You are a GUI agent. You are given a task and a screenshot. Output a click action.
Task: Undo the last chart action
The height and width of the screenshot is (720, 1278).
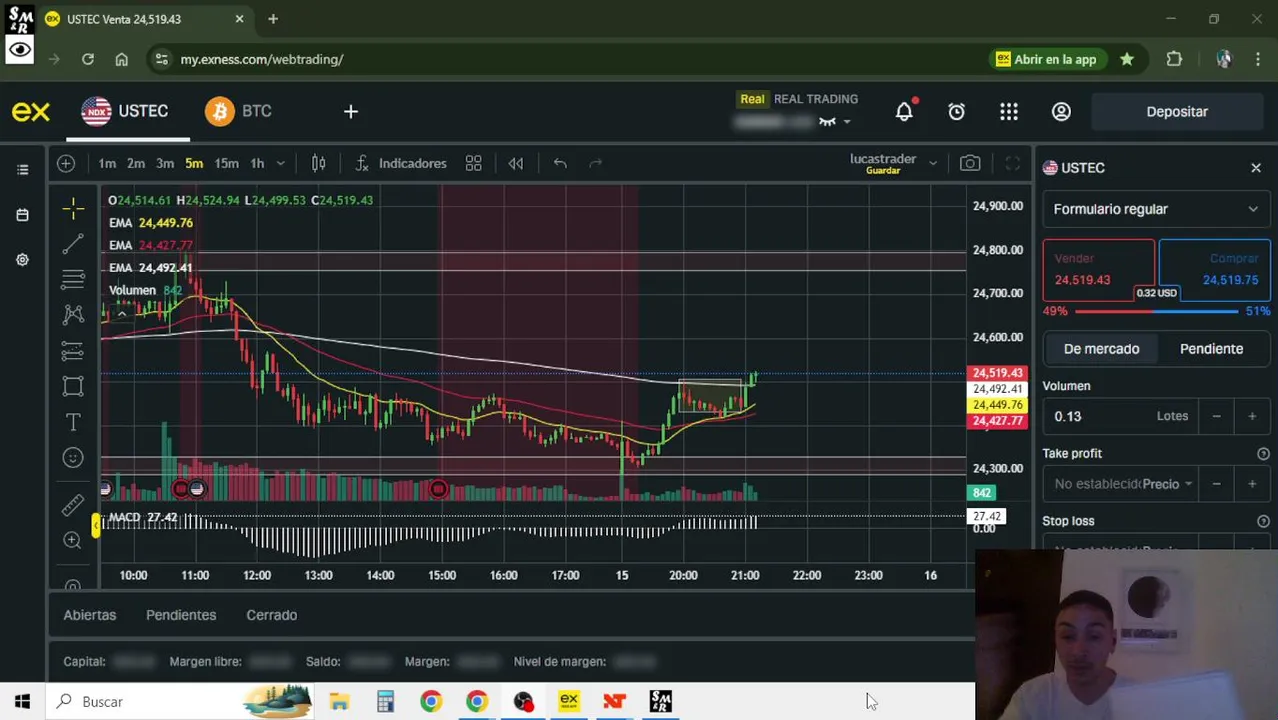(560, 163)
